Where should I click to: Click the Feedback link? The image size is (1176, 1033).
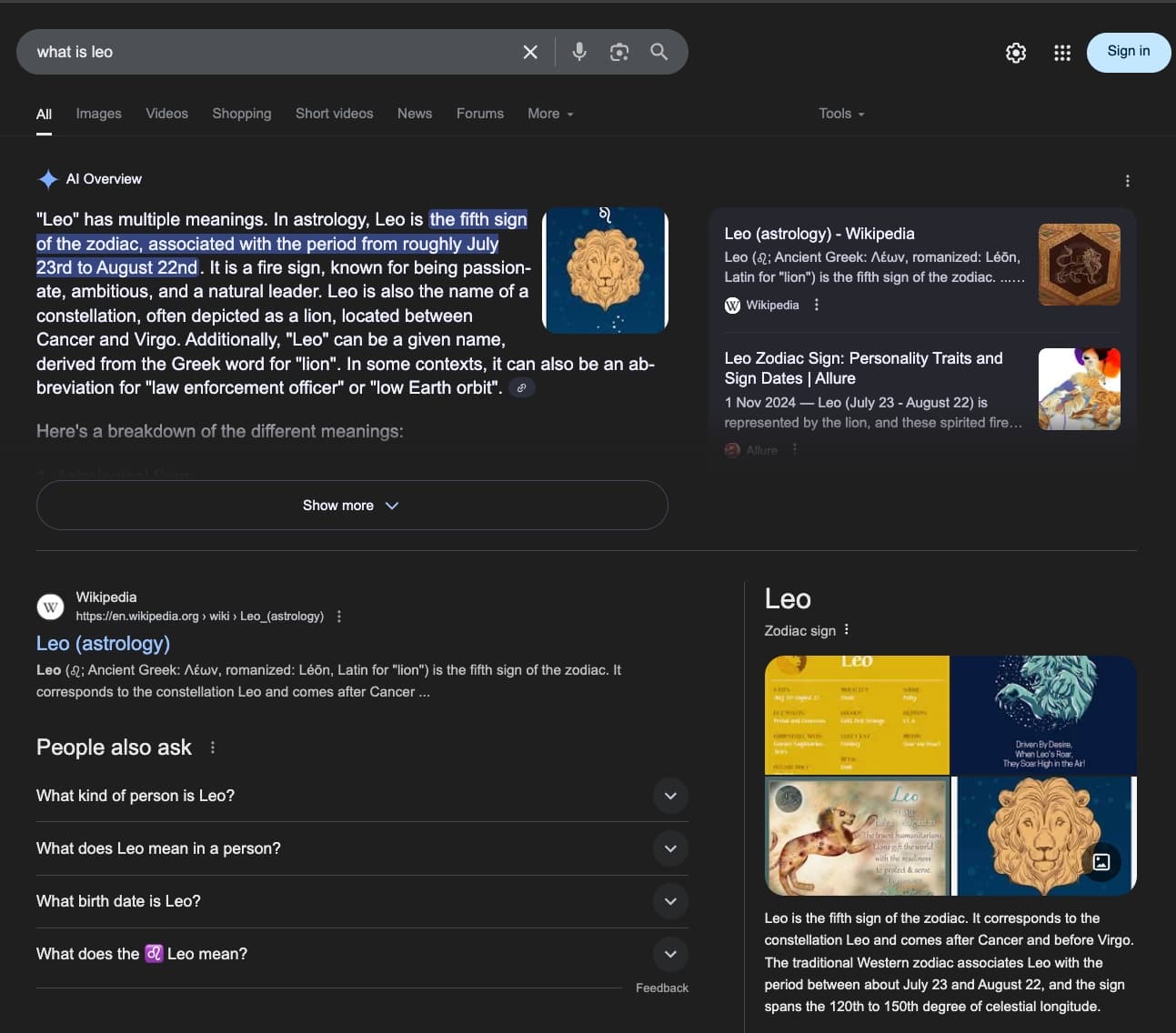pos(662,988)
